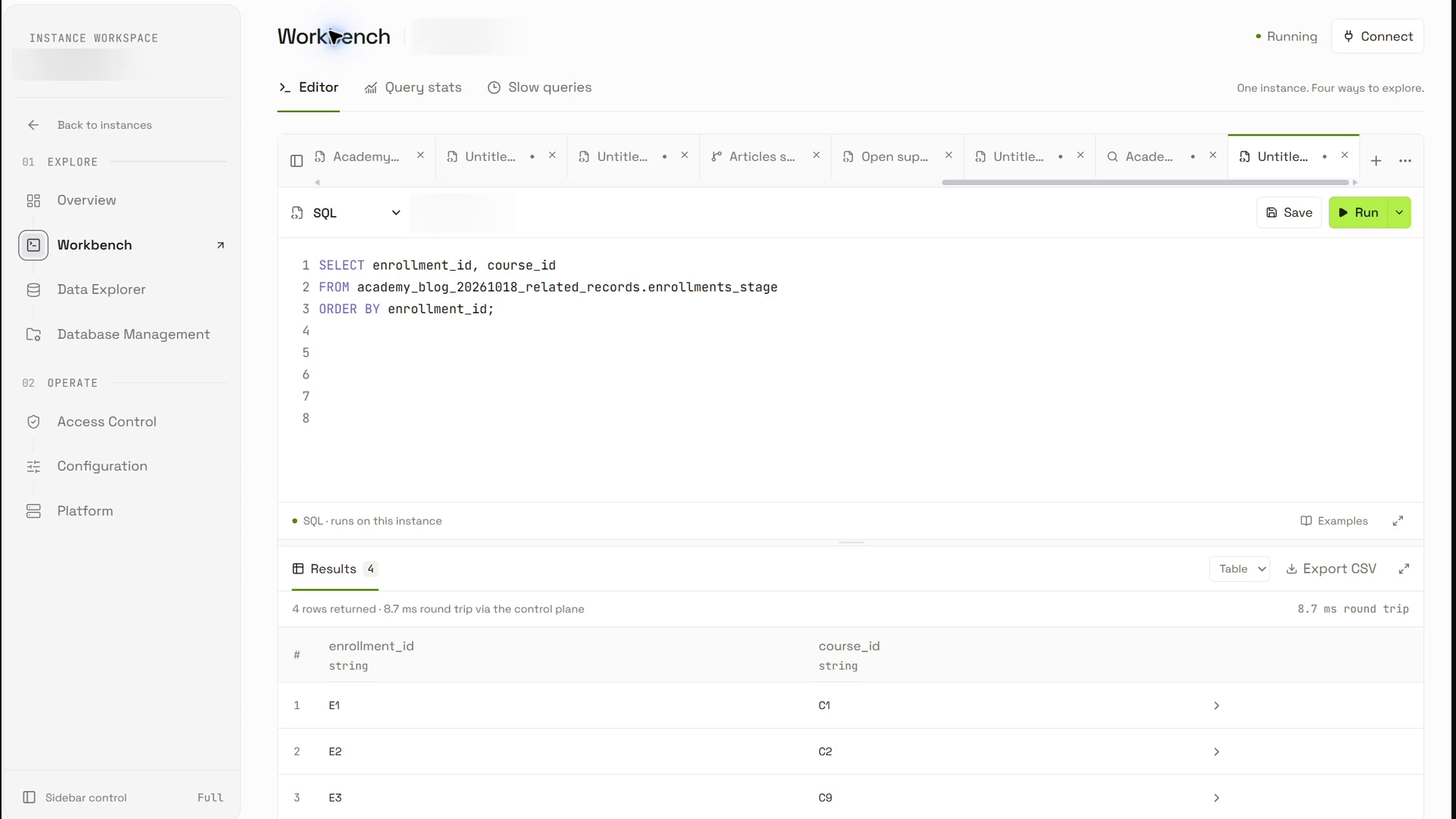Screen dimensions: 1456x819
Task: Expand the results panel to fullscreen
Action: pos(1404,569)
